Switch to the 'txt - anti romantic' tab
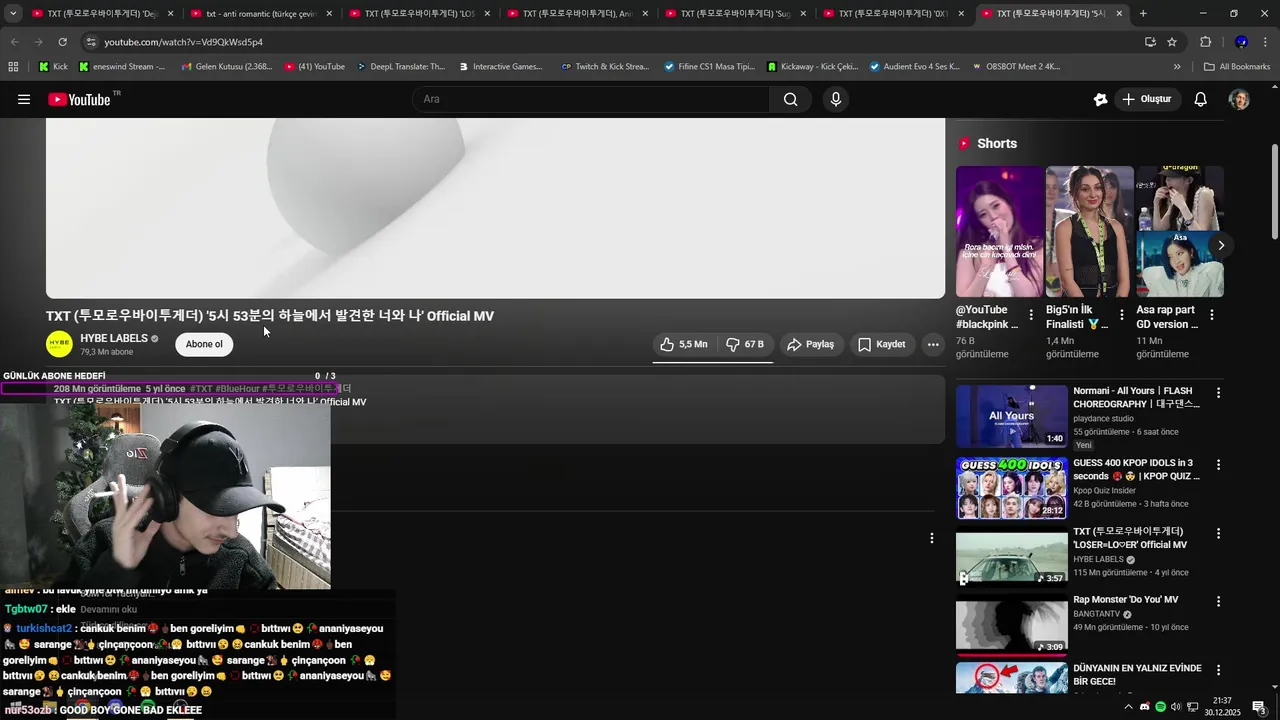This screenshot has width=1280, height=720. tap(262, 14)
